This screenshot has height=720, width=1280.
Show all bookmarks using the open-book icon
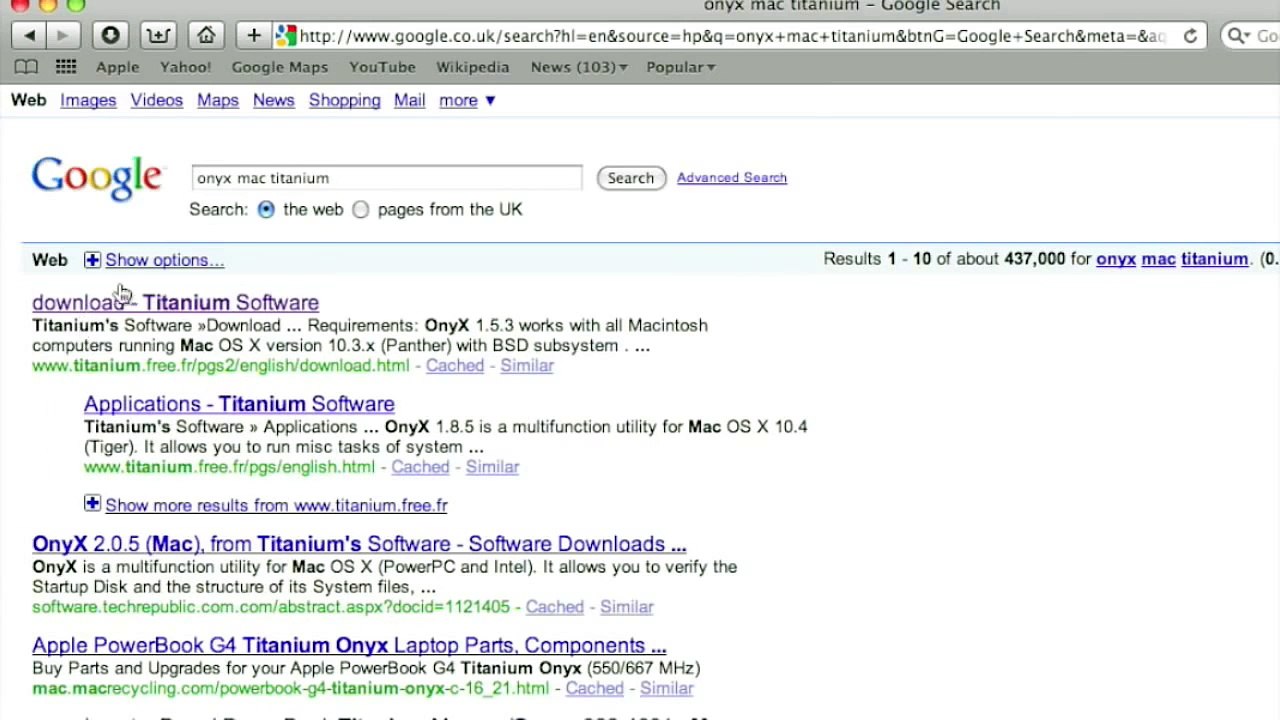(x=26, y=67)
